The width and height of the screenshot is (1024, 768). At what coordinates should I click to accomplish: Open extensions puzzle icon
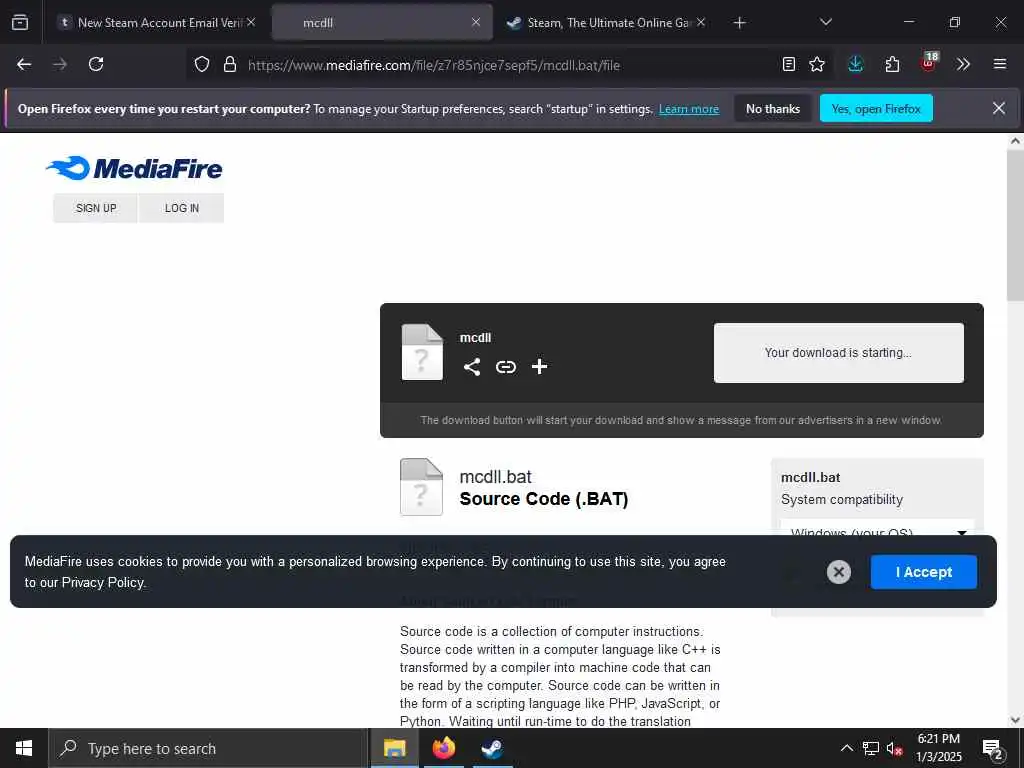coord(893,64)
